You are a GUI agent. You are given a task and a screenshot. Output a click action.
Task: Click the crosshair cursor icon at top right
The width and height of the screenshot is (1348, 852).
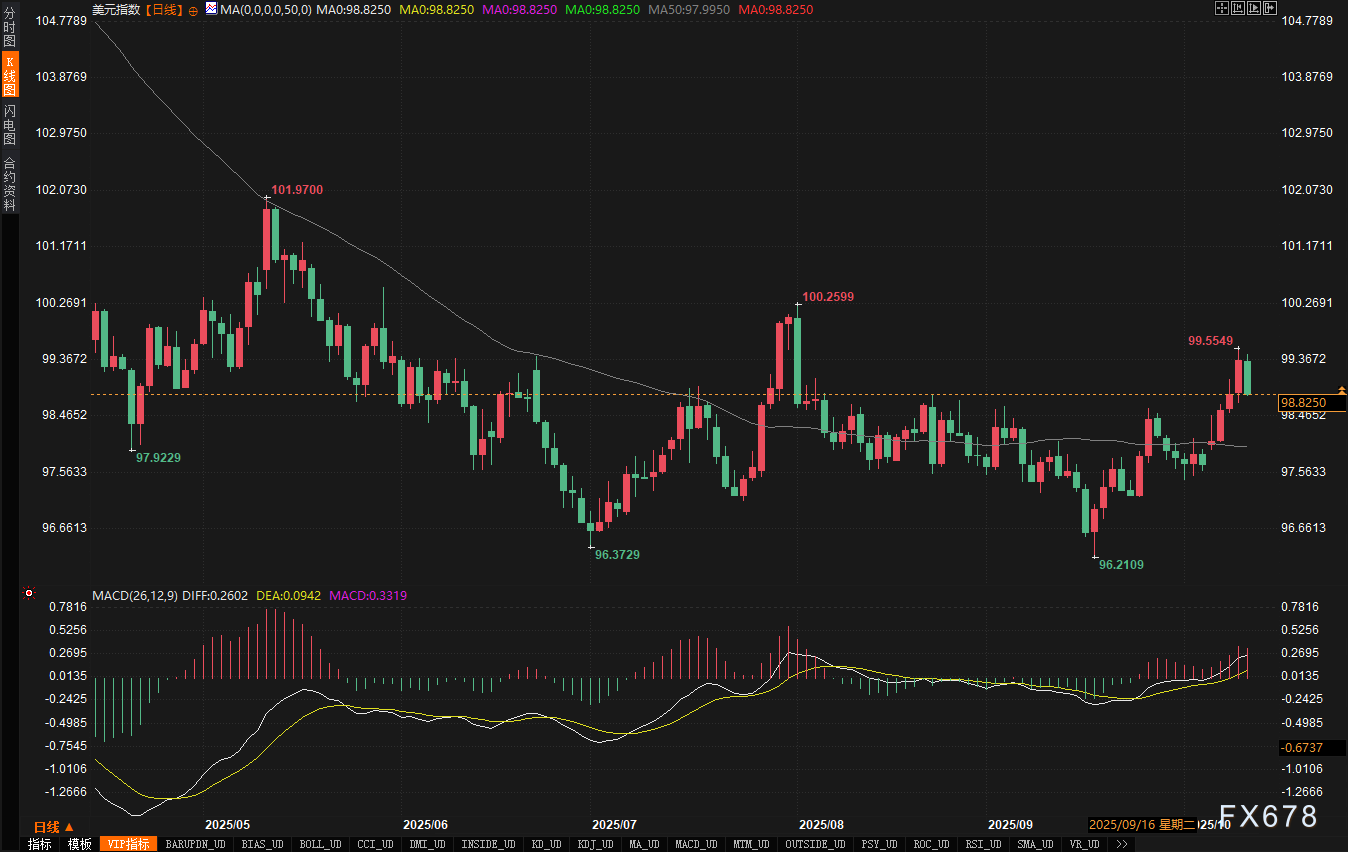click(1221, 8)
